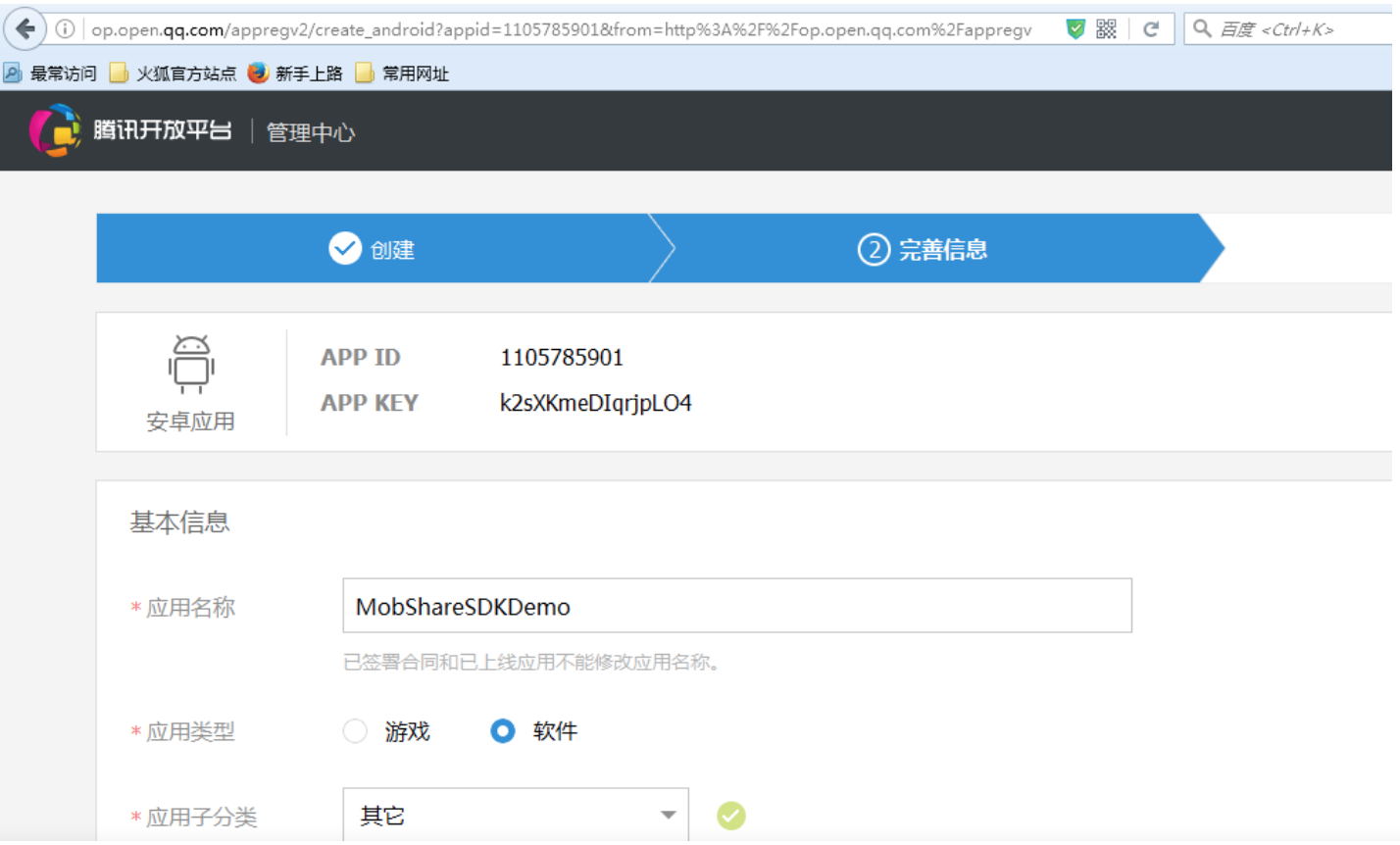Click the browser back arrow button
Image resolution: width=1400 pixels, height=845 pixels.
(25, 29)
